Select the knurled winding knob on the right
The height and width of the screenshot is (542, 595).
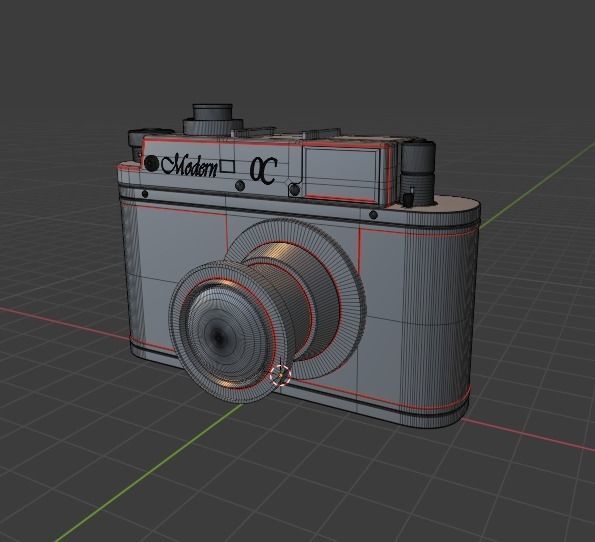pos(417,173)
